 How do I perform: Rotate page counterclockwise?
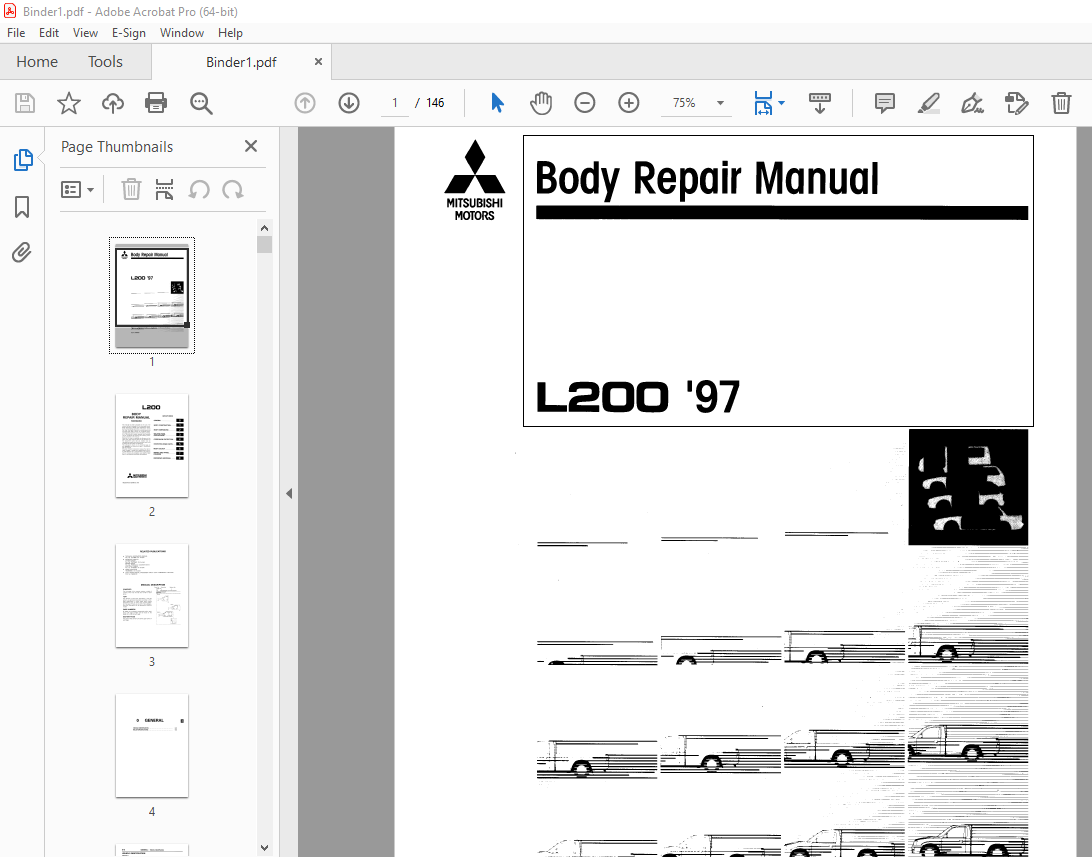[199, 189]
